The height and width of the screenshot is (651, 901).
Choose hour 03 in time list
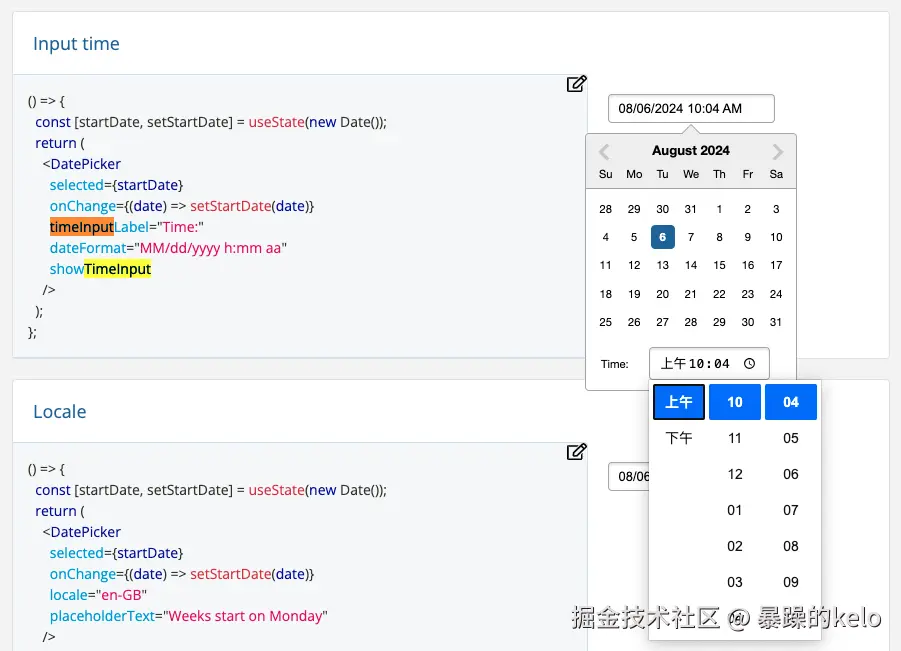pyautogui.click(x=735, y=583)
